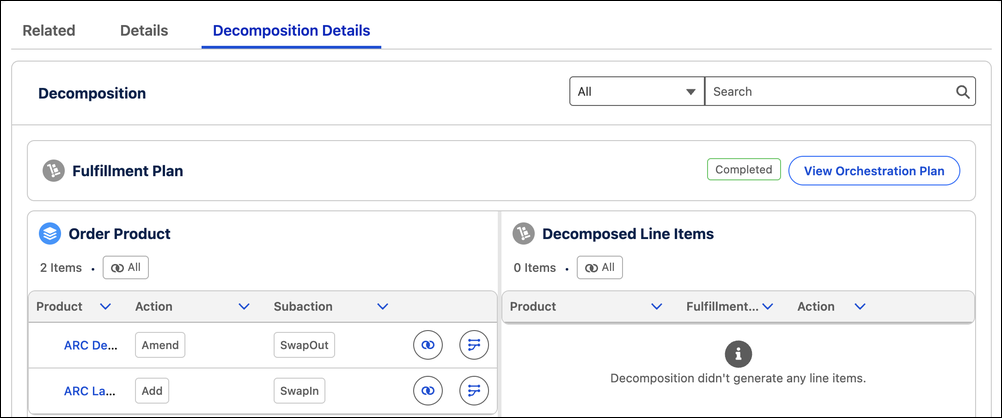Screen dimensions: 1002x418
Task: Open the ARC La... product link
Action: coord(90,391)
